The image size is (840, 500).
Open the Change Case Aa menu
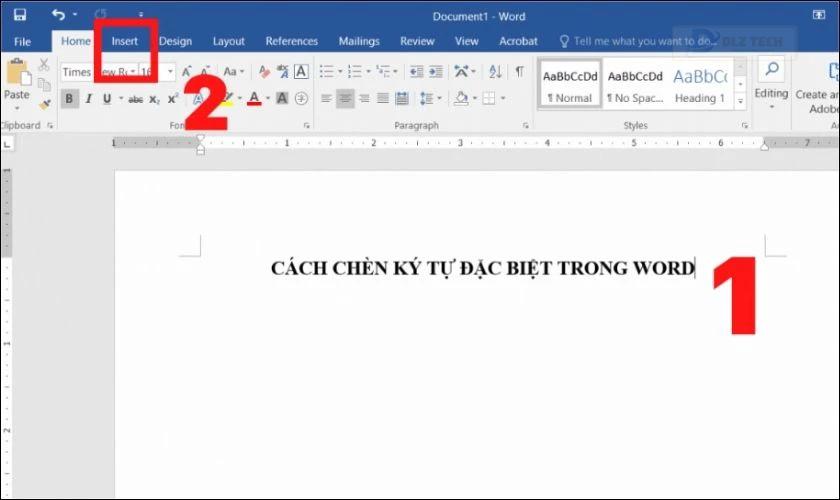(234, 71)
